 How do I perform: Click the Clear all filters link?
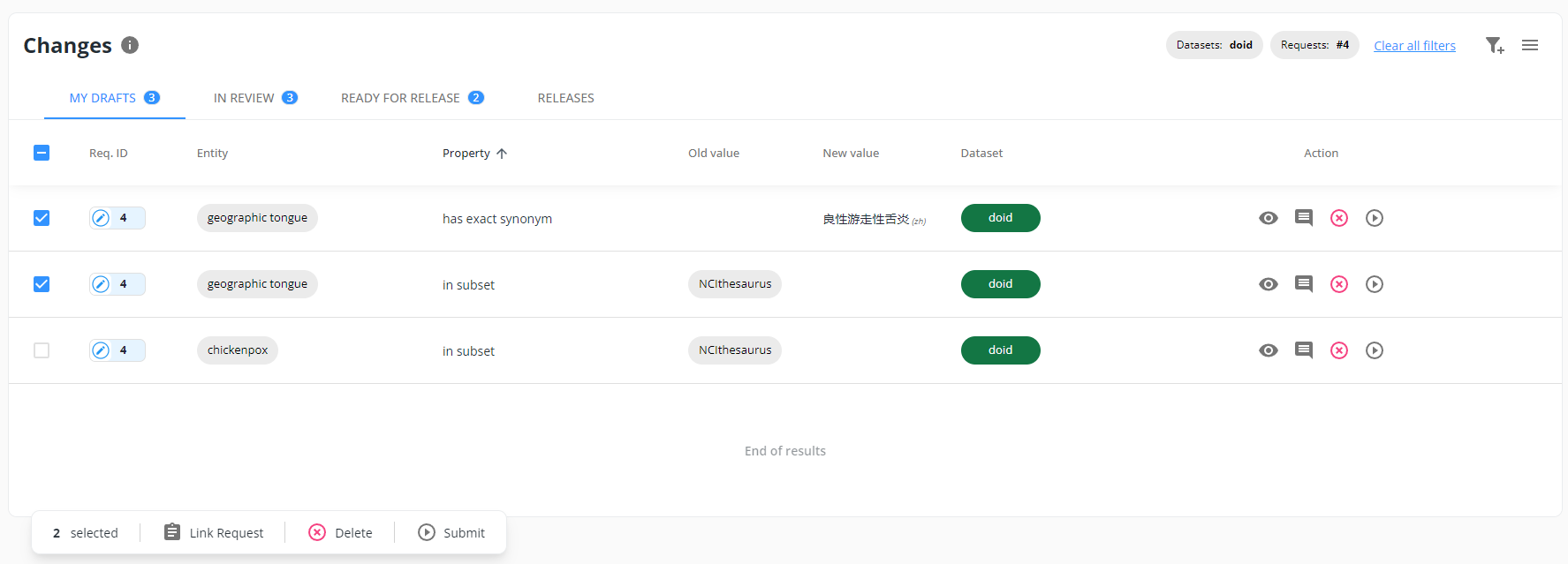[1414, 46]
